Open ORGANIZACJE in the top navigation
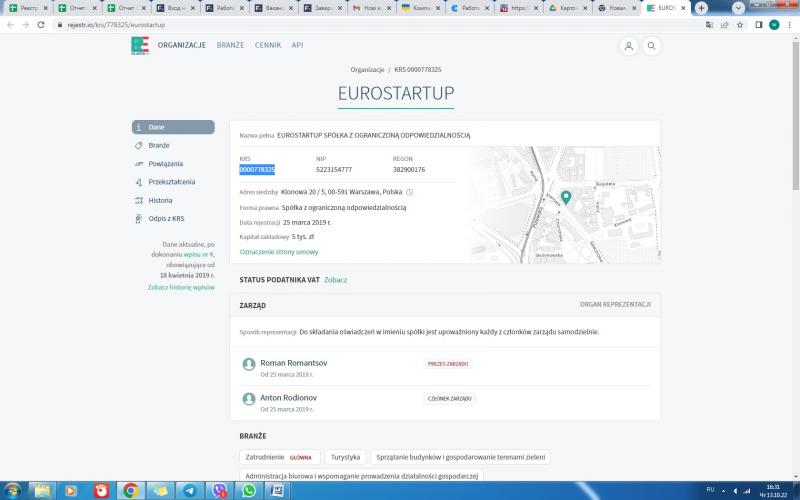 (182, 45)
